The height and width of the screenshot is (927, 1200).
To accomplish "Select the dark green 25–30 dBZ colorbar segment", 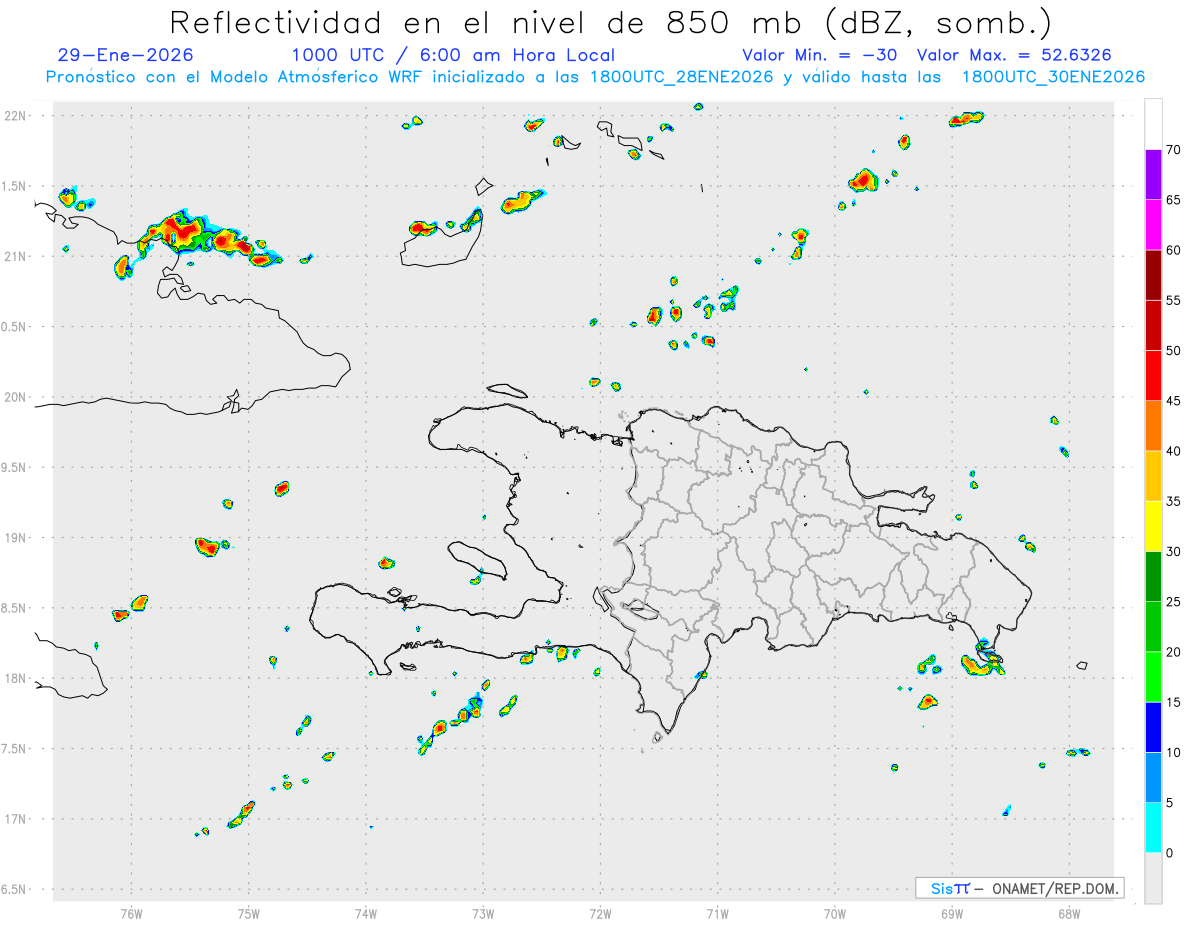I will coord(1153,577).
